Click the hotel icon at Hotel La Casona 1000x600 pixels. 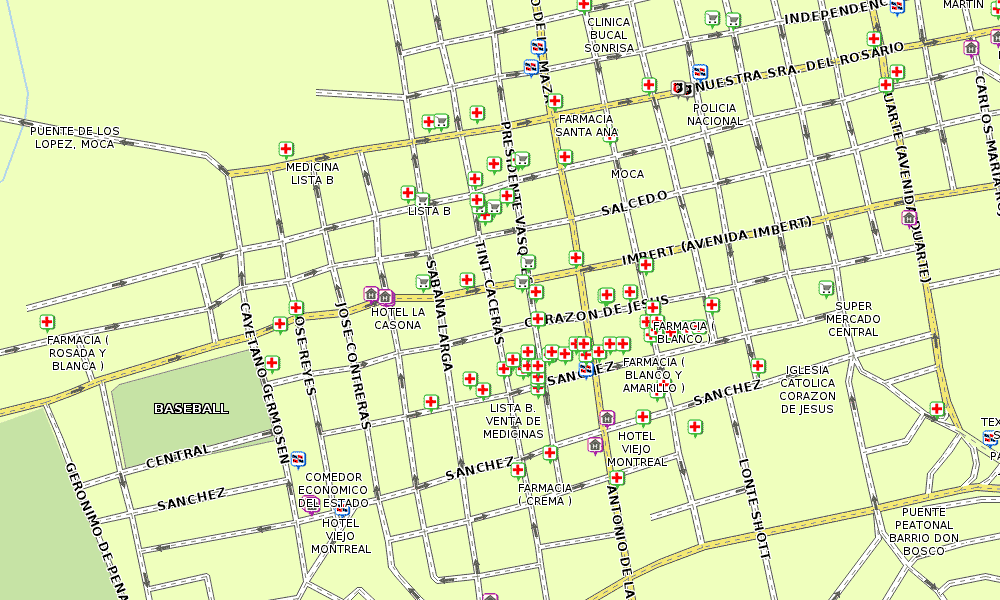[385, 297]
